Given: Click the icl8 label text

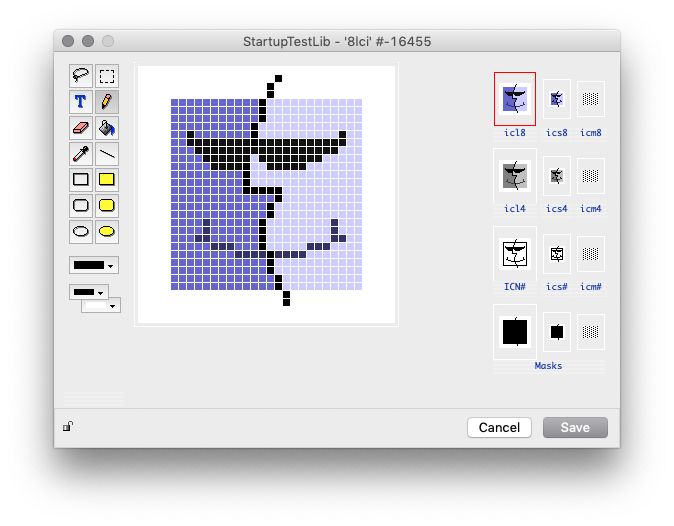Looking at the screenshot, I should pyautogui.click(x=515, y=133).
